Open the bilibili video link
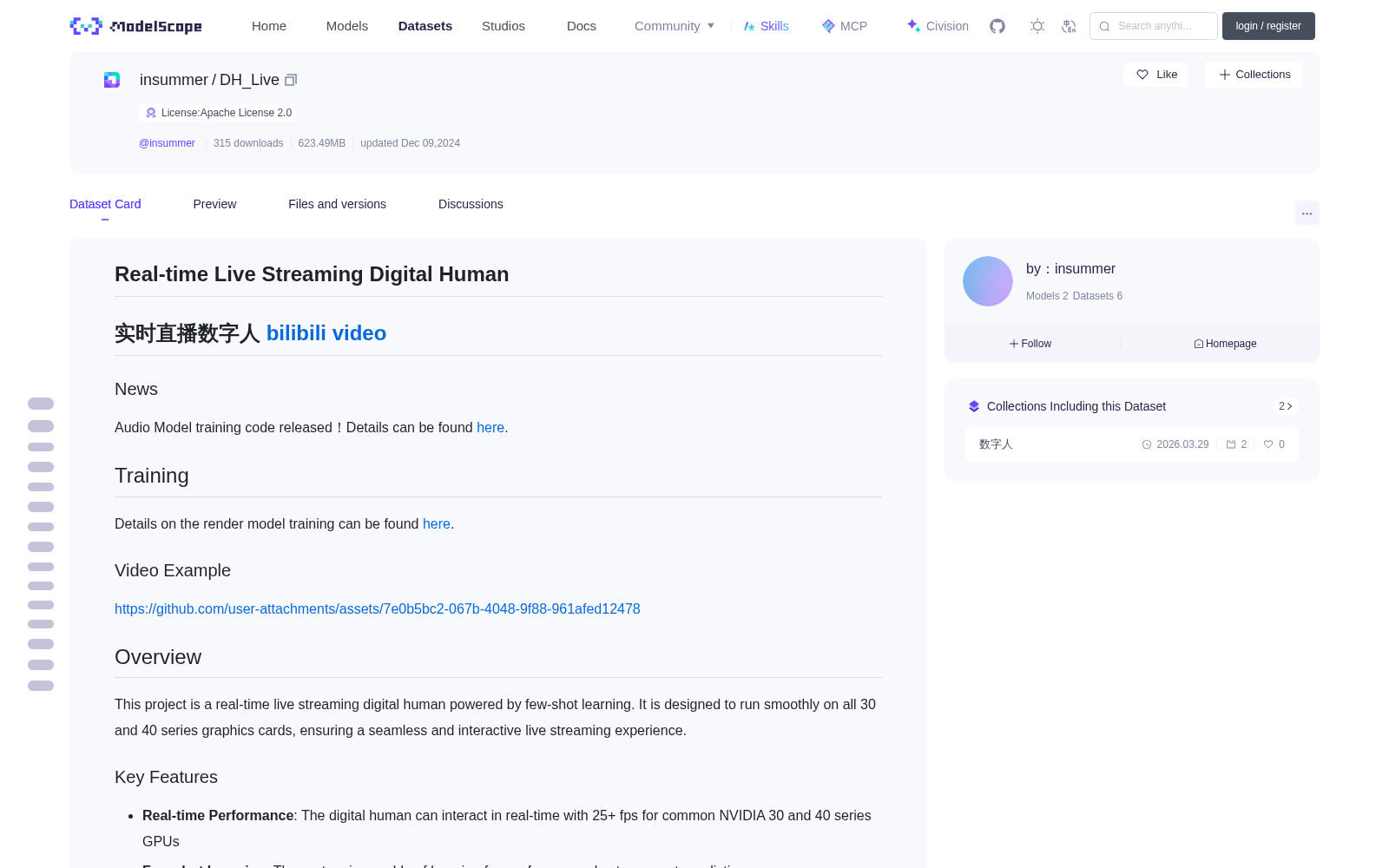Viewport: 1389px width, 868px height. pyautogui.click(x=326, y=333)
